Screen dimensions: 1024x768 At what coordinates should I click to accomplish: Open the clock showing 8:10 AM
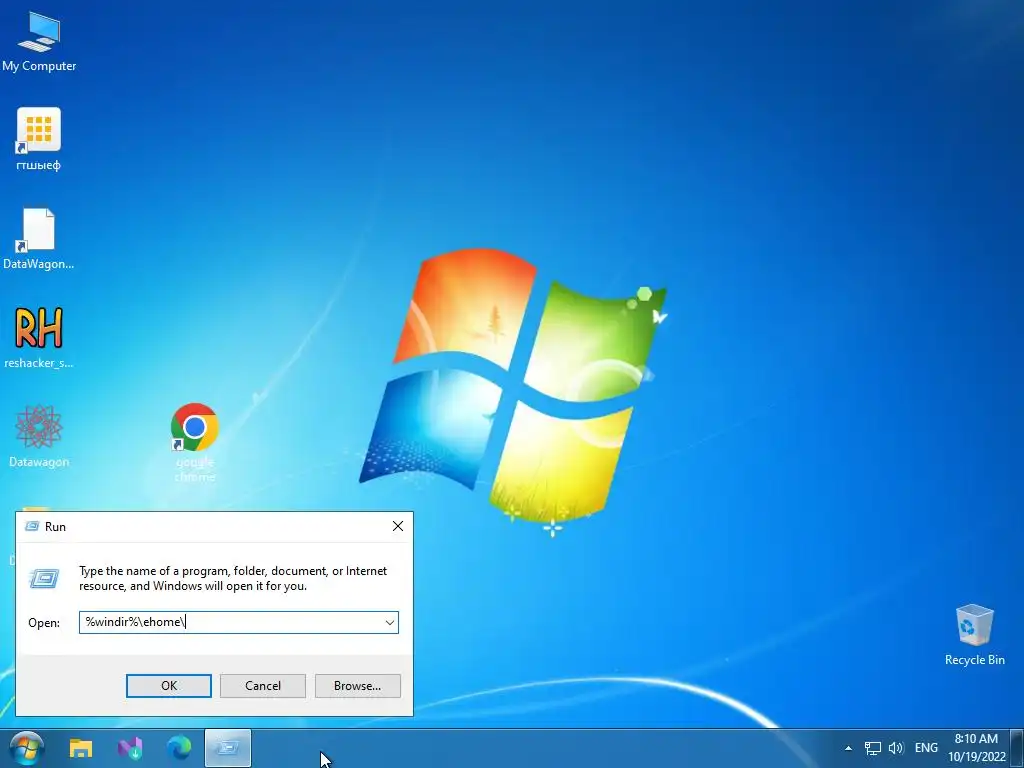click(976, 748)
